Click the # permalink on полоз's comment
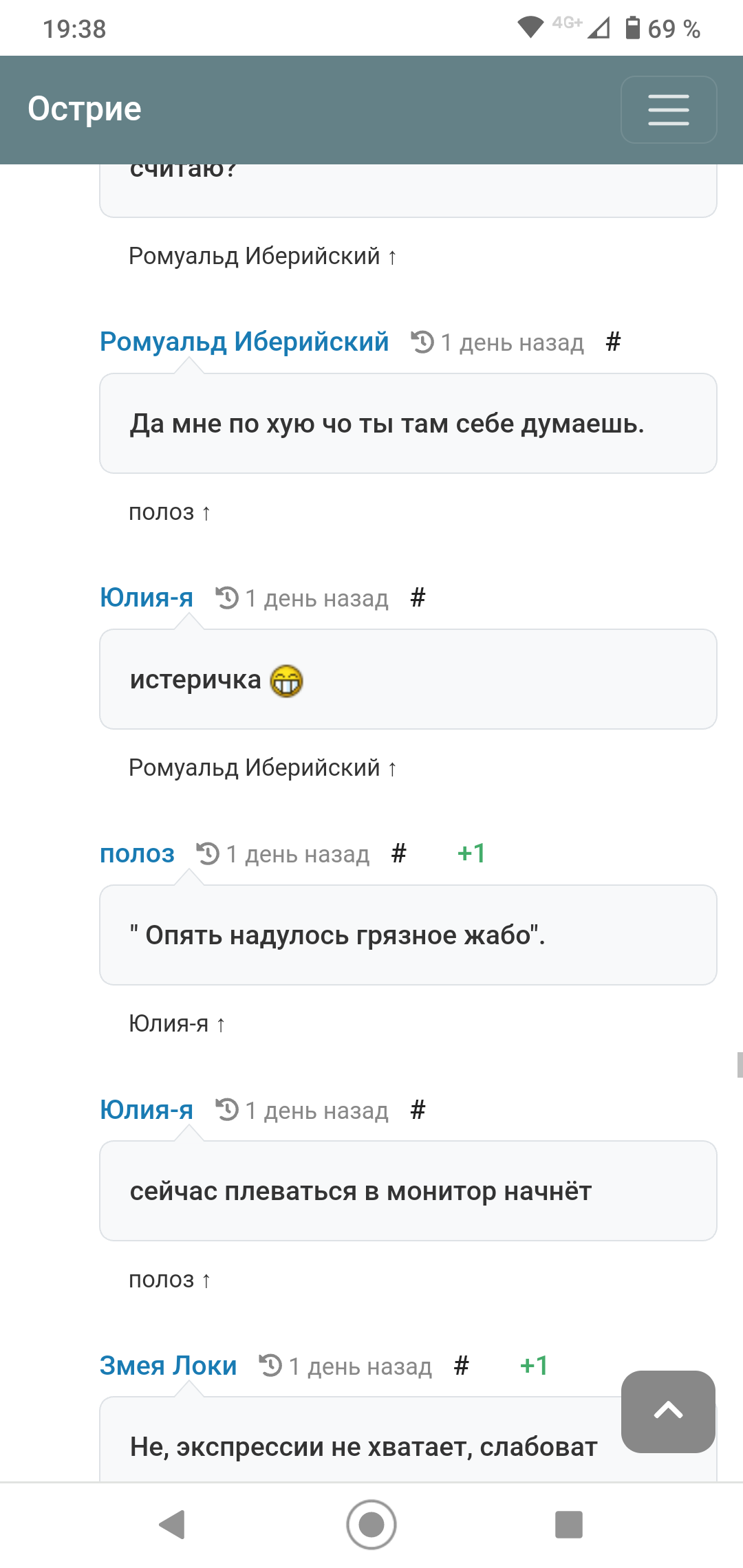Viewport: 743px width, 1568px height. [x=398, y=854]
